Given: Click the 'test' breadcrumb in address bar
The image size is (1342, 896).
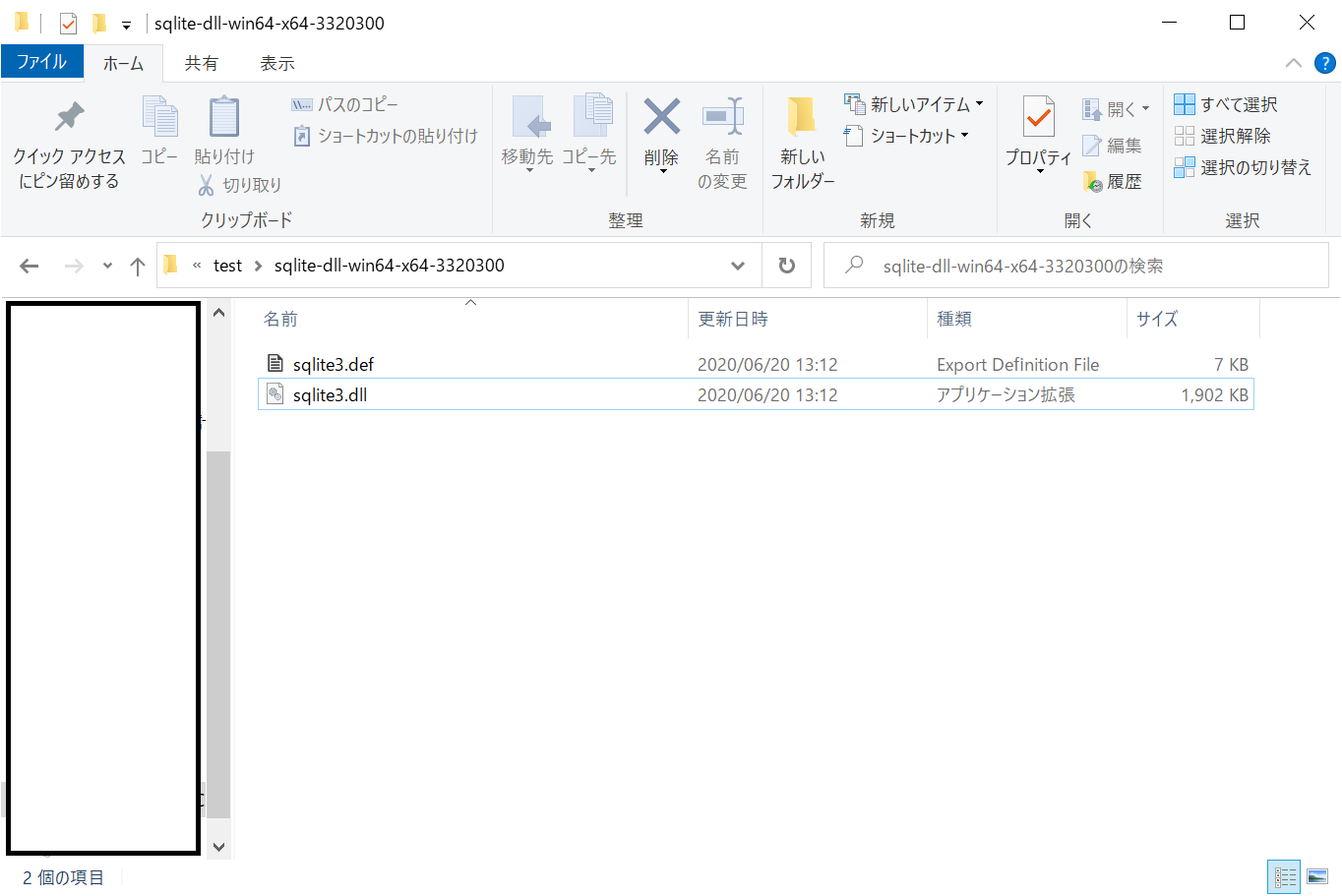Looking at the screenshot, I should (227, 266).
